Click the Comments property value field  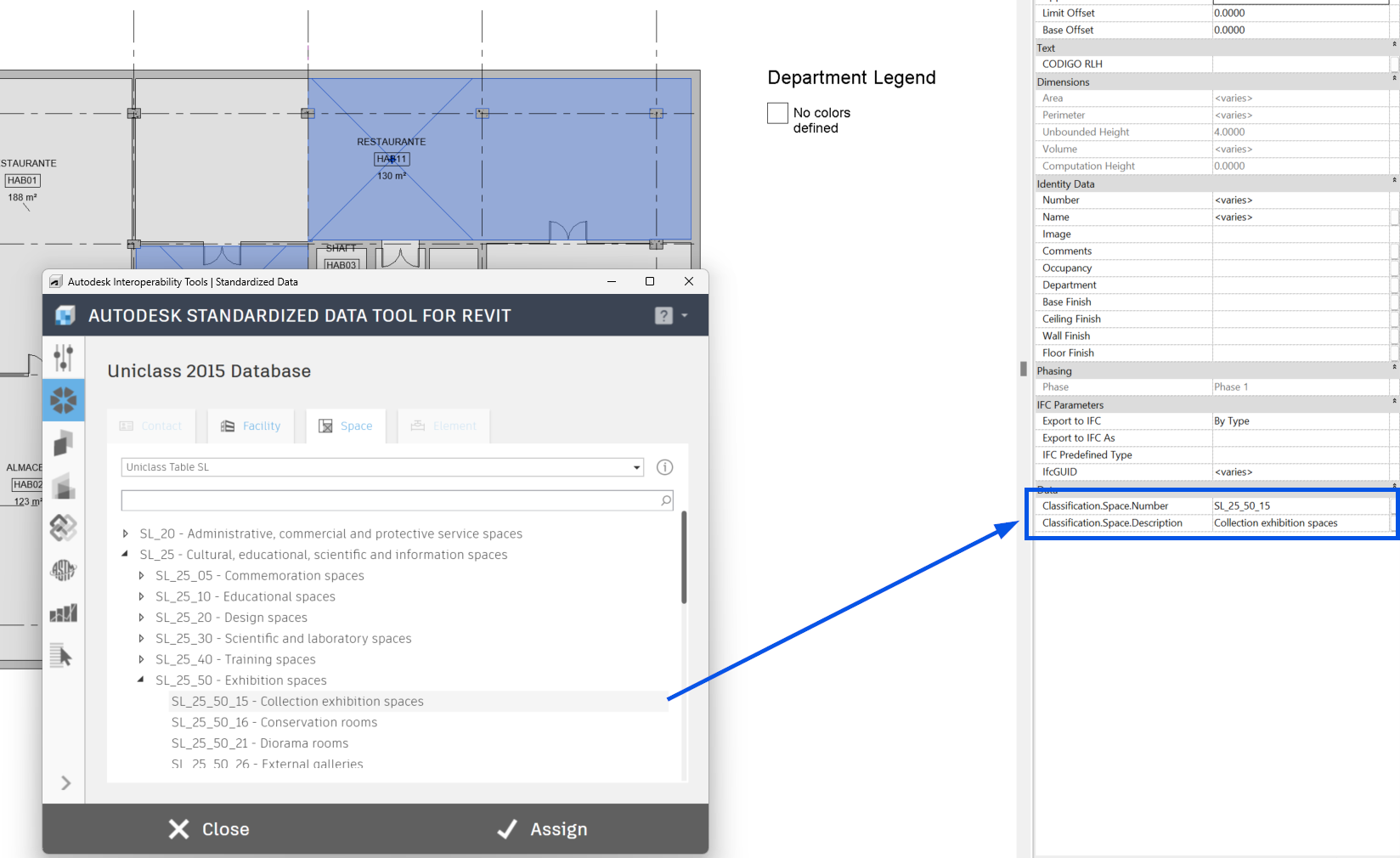pos(1301,251)
